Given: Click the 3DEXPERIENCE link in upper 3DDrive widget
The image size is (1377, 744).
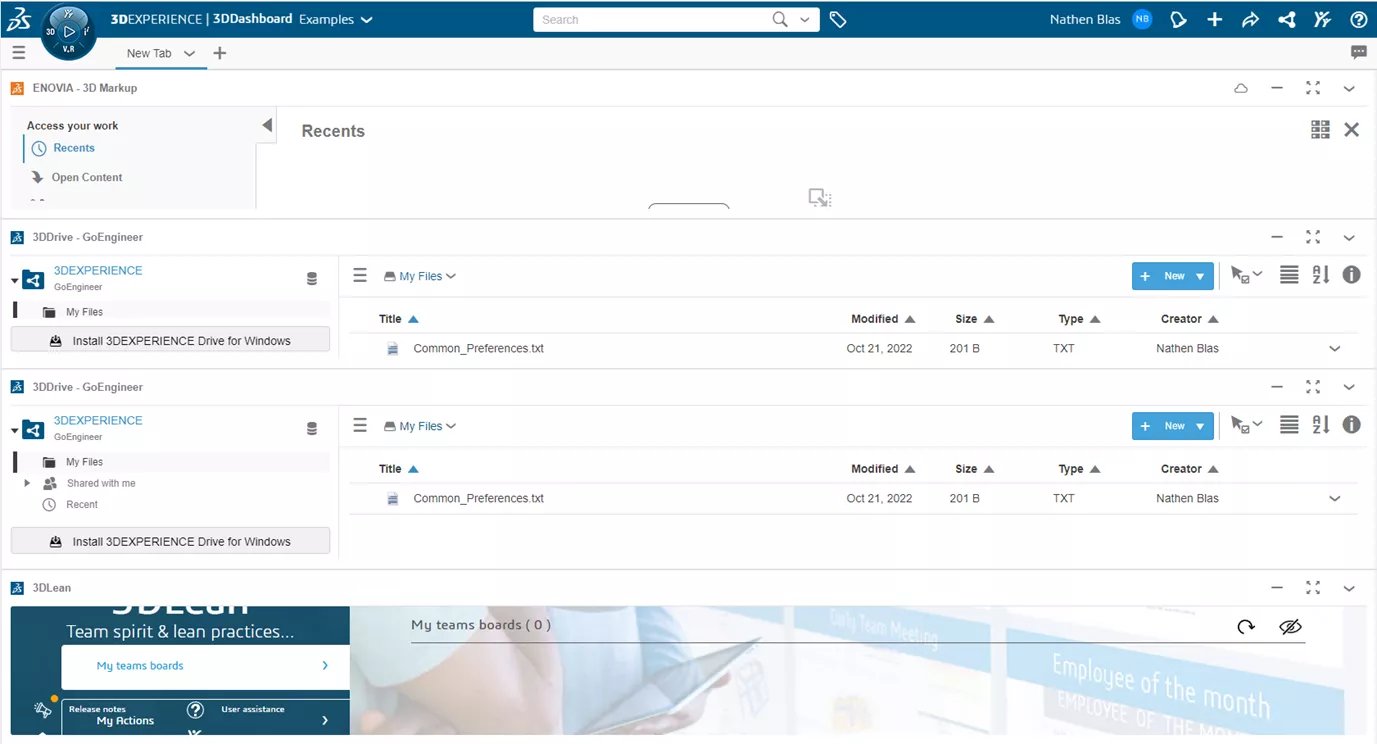Looking at the screenshot, I should tap(98, 270).
